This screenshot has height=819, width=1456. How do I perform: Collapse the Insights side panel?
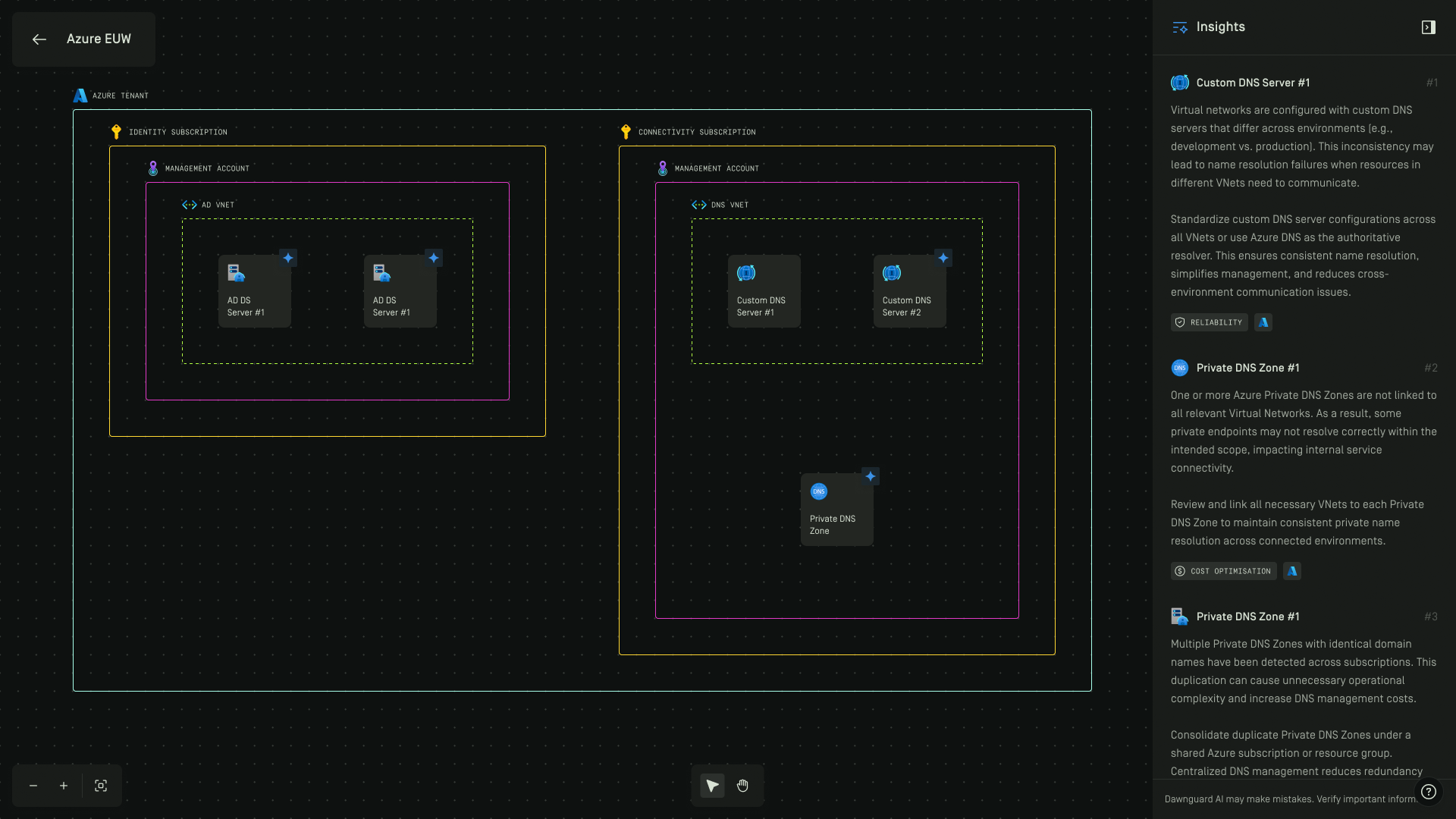pyautogui.click(x=1428, y=27)
